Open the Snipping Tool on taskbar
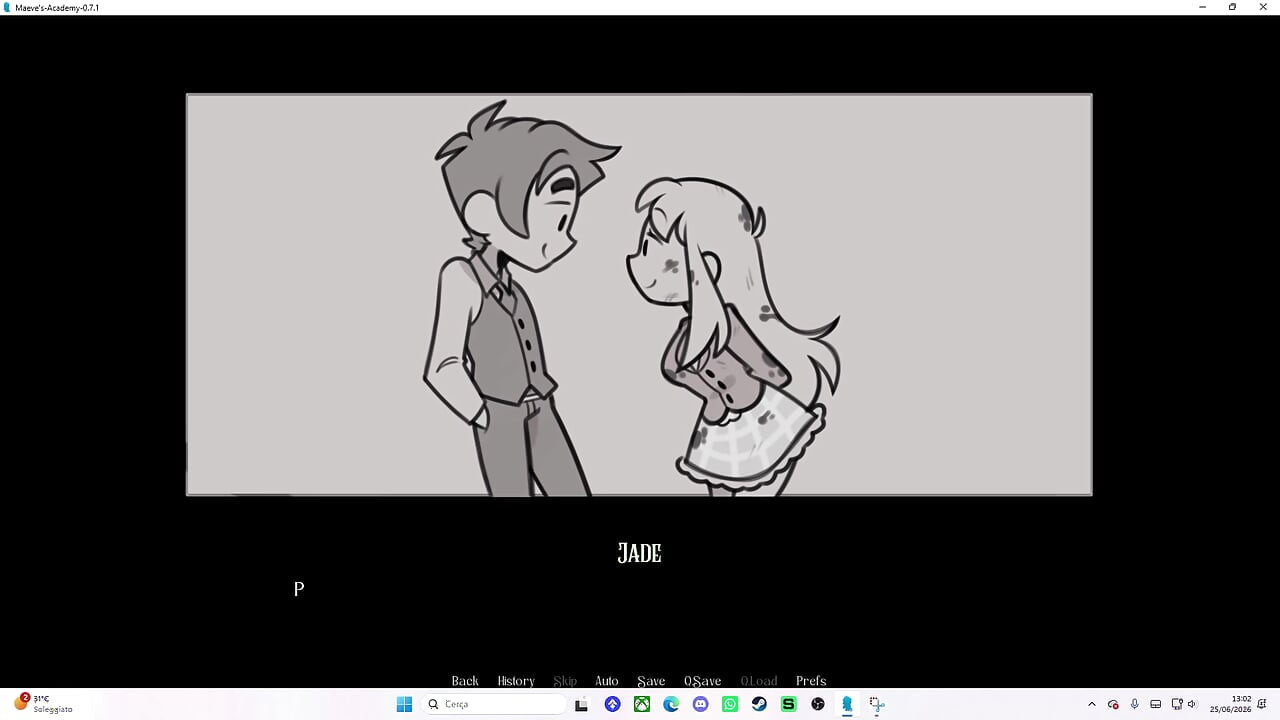The width and height of the screenshot is (1280, 720). [877, 704]
